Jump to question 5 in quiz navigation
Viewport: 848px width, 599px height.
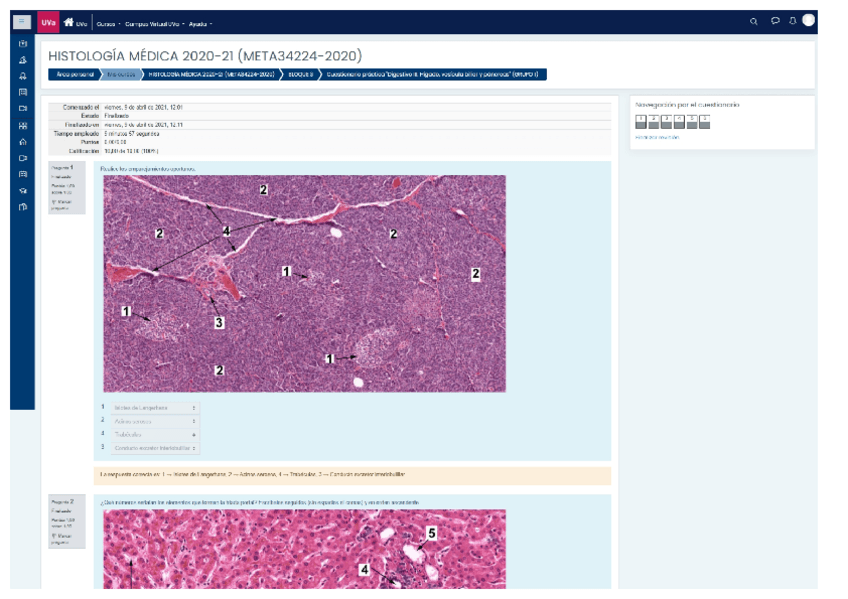coord(692,122)
